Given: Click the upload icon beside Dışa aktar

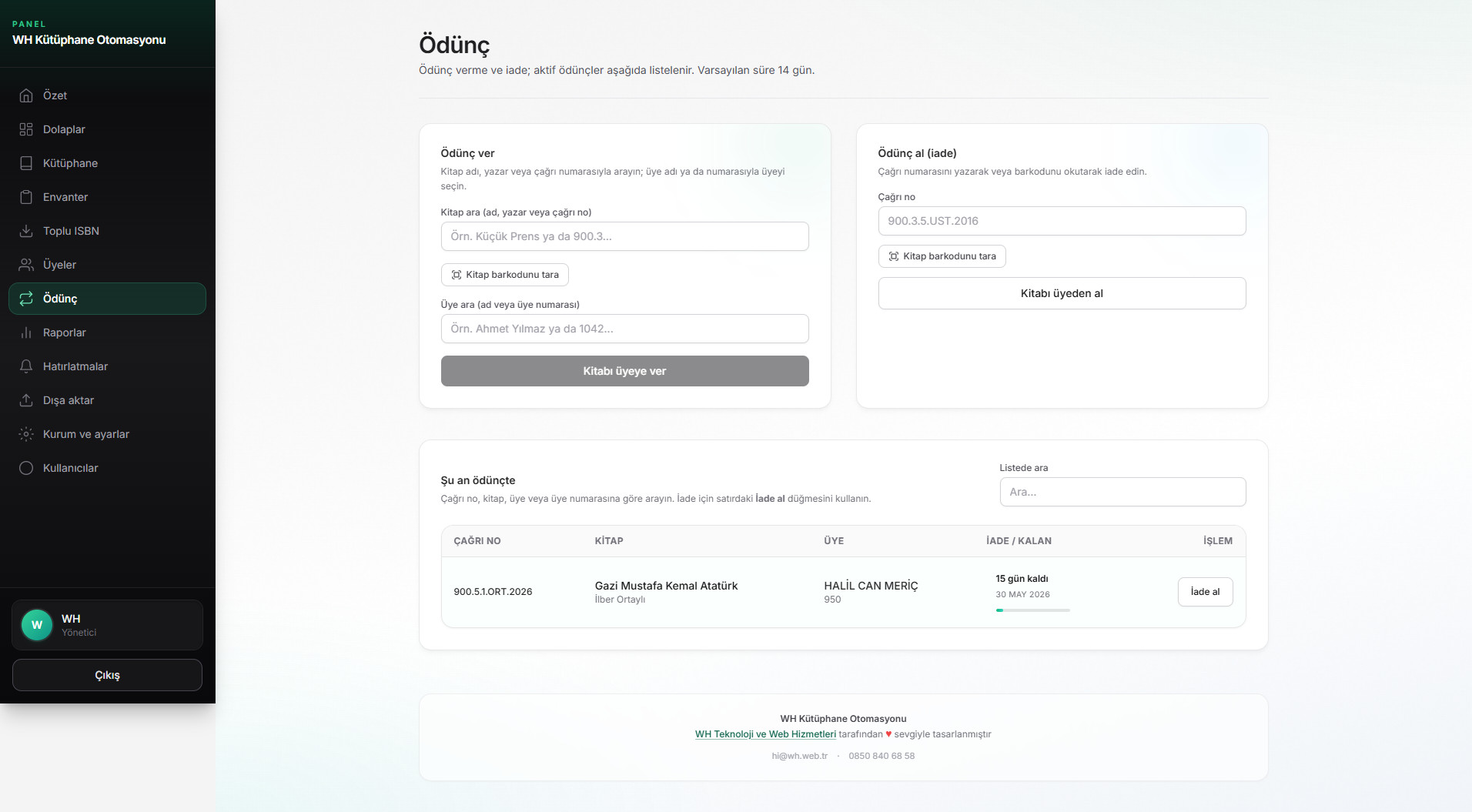Looking at the screenshot, I should point(26,400).
